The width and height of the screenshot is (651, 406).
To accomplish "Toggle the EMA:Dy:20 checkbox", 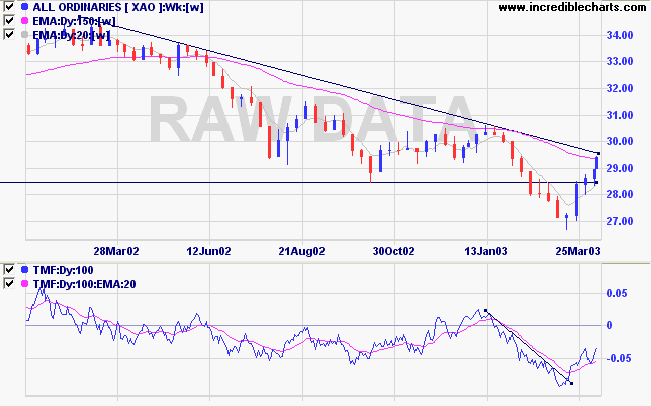I will click(x=9, y=34).
